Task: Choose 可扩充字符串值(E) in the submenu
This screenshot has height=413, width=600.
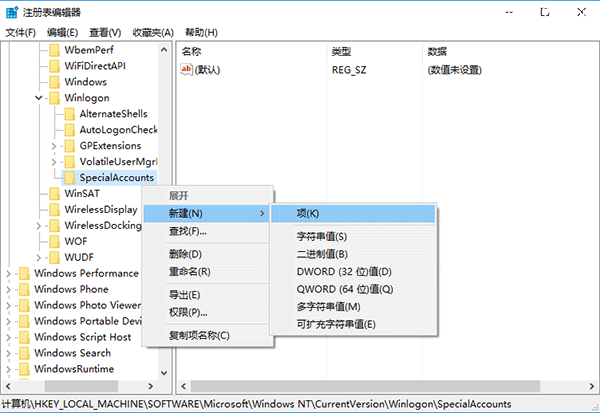Action: (353, 325)
